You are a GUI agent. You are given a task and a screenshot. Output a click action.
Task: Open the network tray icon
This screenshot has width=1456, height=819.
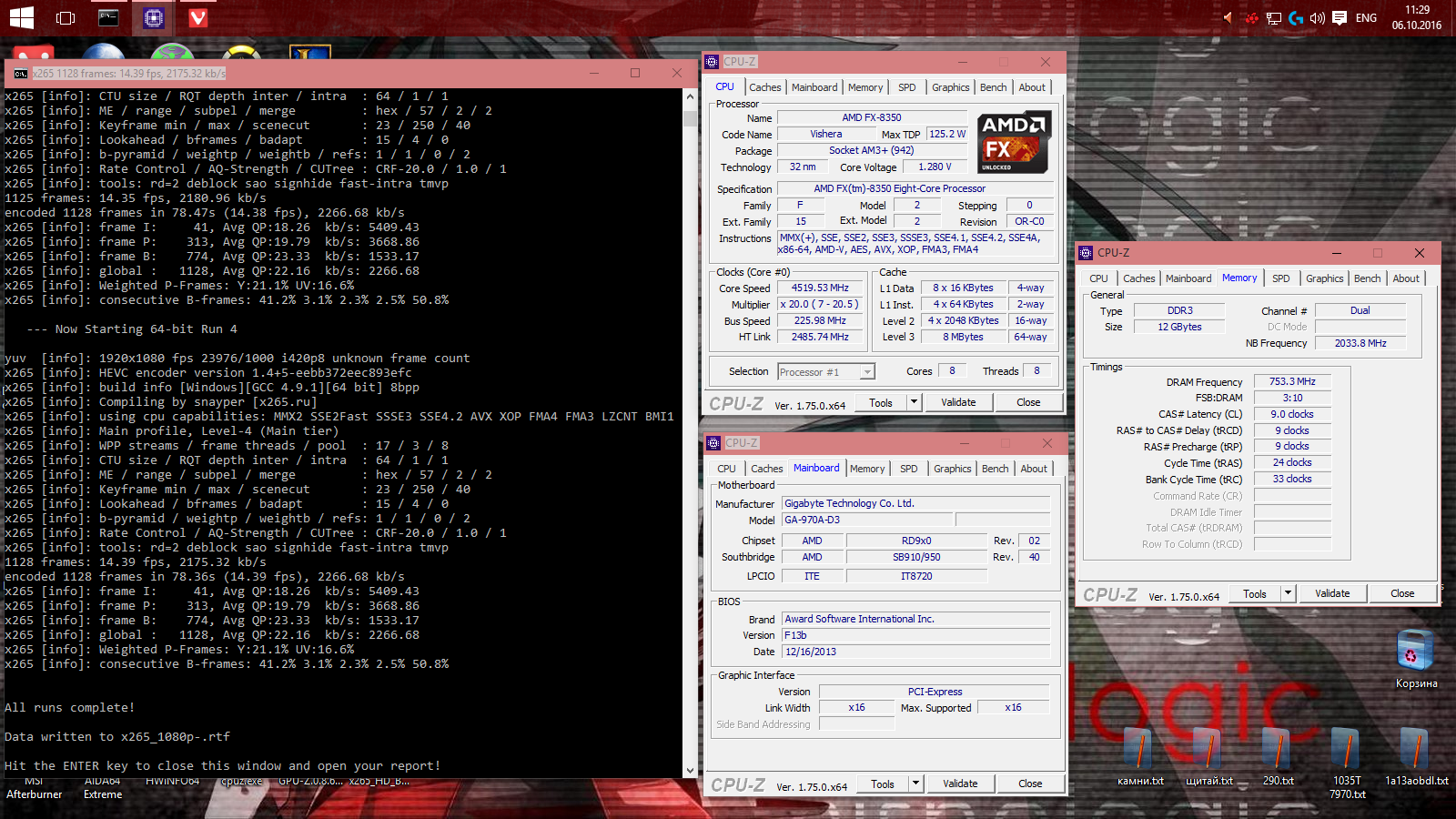pyautogui.click(x=1274, y=17)
